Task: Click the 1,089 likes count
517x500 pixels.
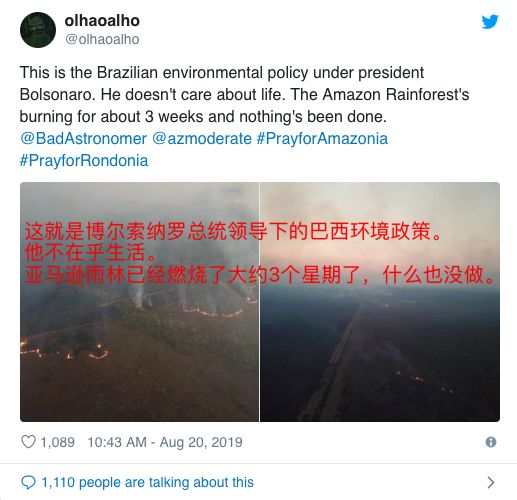Action: click(x=57, y=442)
